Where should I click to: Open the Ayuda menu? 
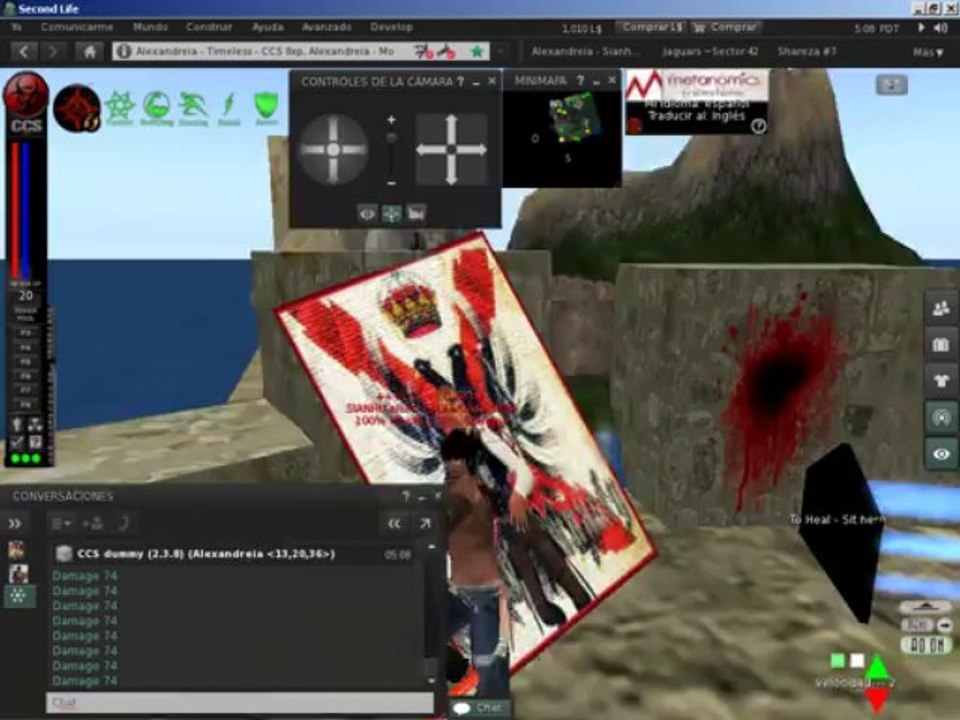point(268,28)
